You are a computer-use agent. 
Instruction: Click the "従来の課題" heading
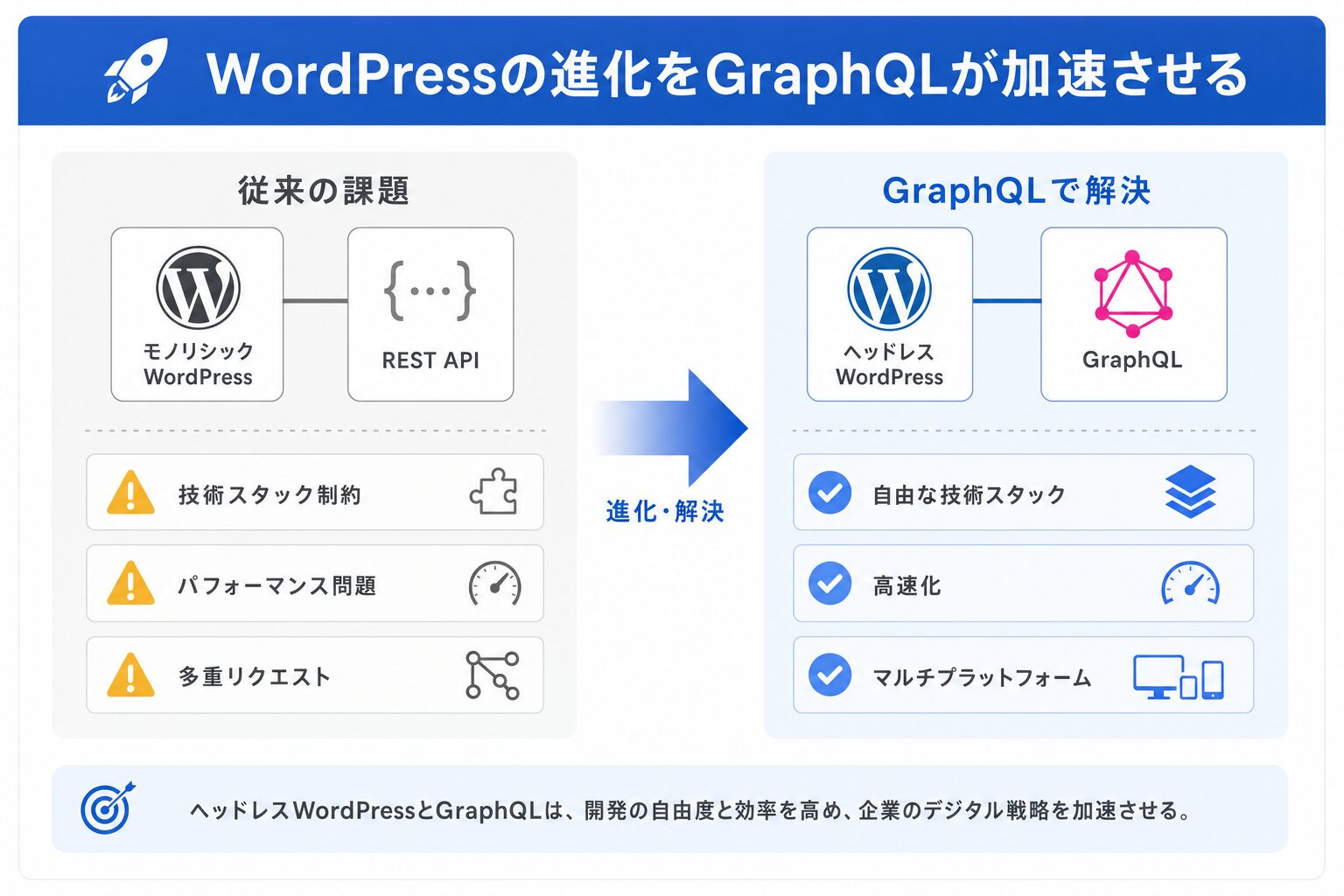324,190
